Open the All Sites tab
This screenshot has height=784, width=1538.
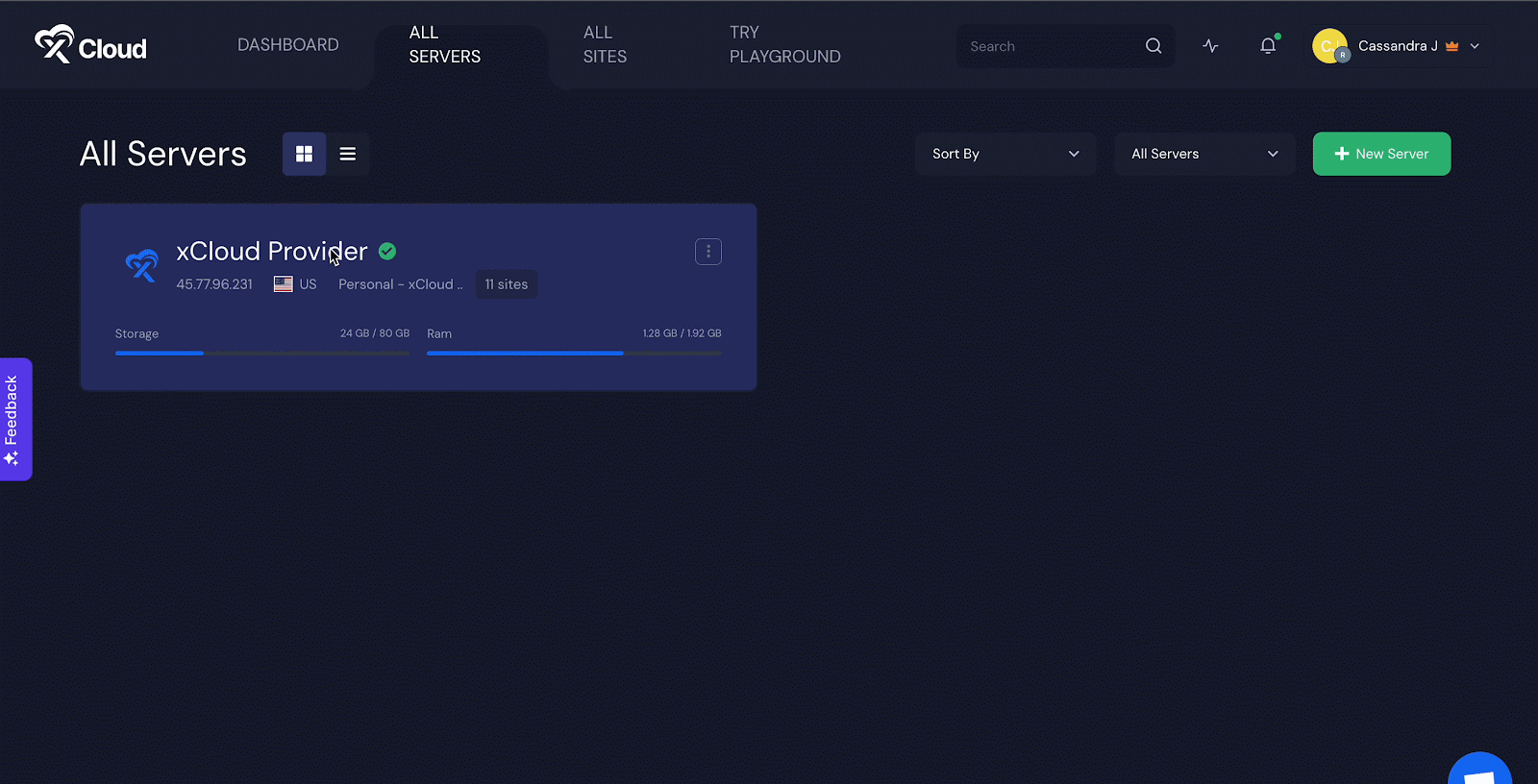pos(605,45)
